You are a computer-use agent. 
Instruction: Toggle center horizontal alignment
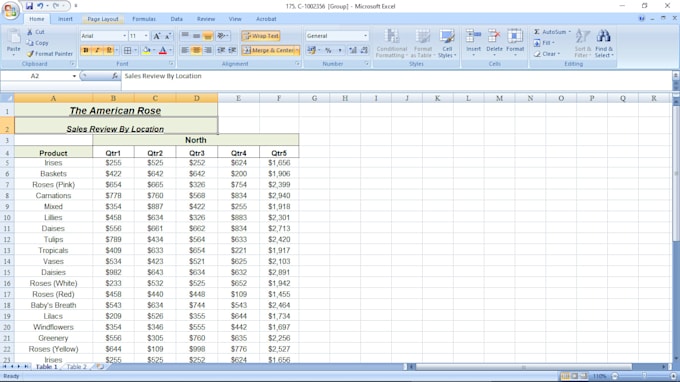tap(196, 50)
